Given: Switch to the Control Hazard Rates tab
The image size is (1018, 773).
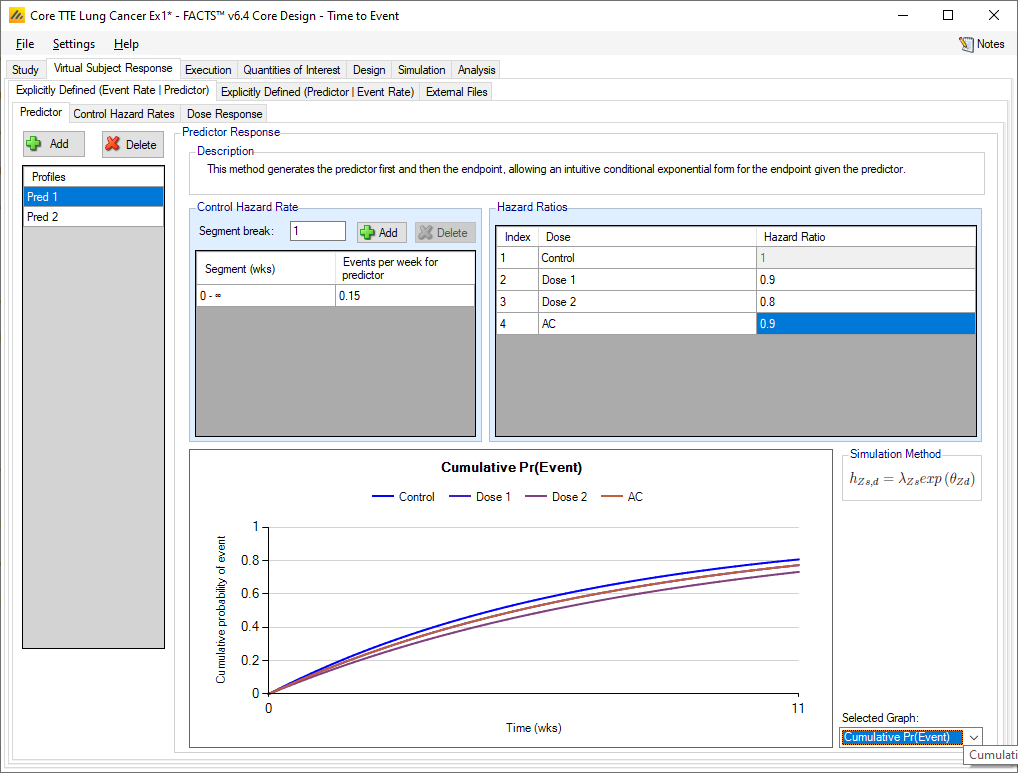Looking at the screenshot, I should click(x=124, y=114).
